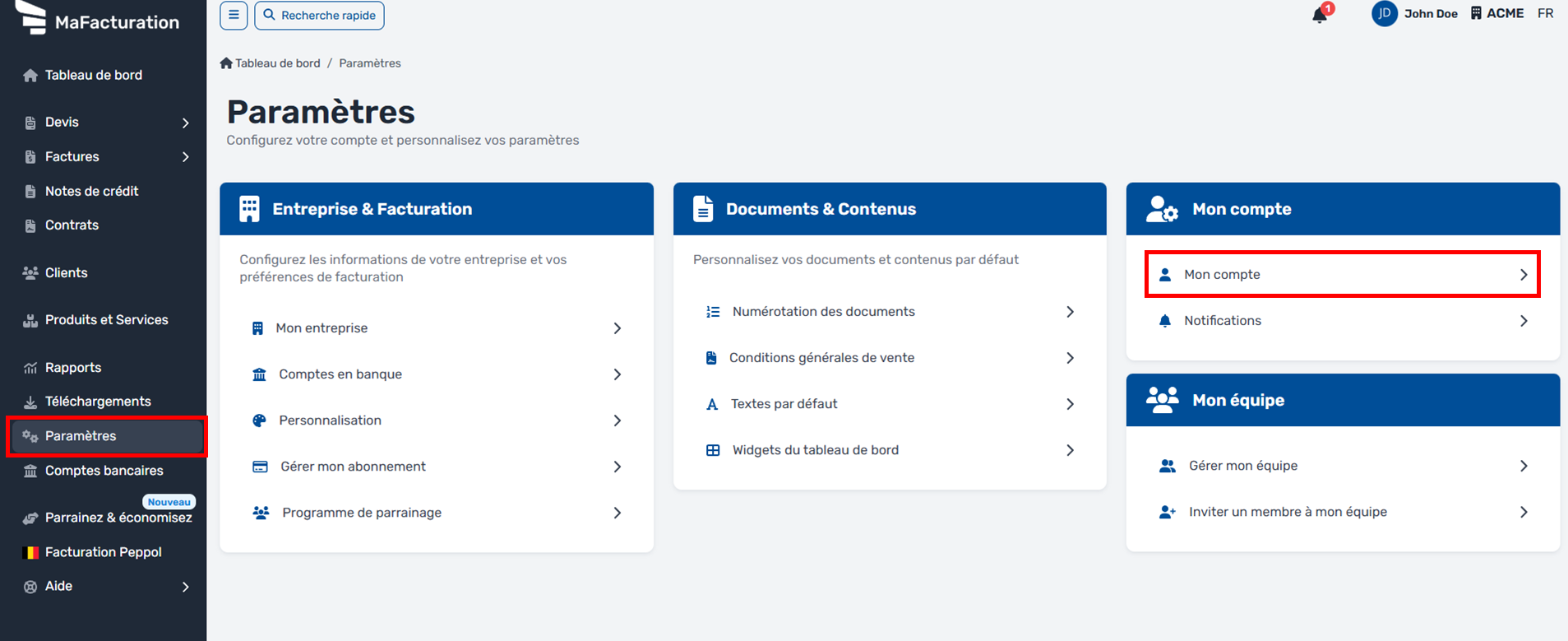Click the notification bell icon

[x=1320, y=15]
